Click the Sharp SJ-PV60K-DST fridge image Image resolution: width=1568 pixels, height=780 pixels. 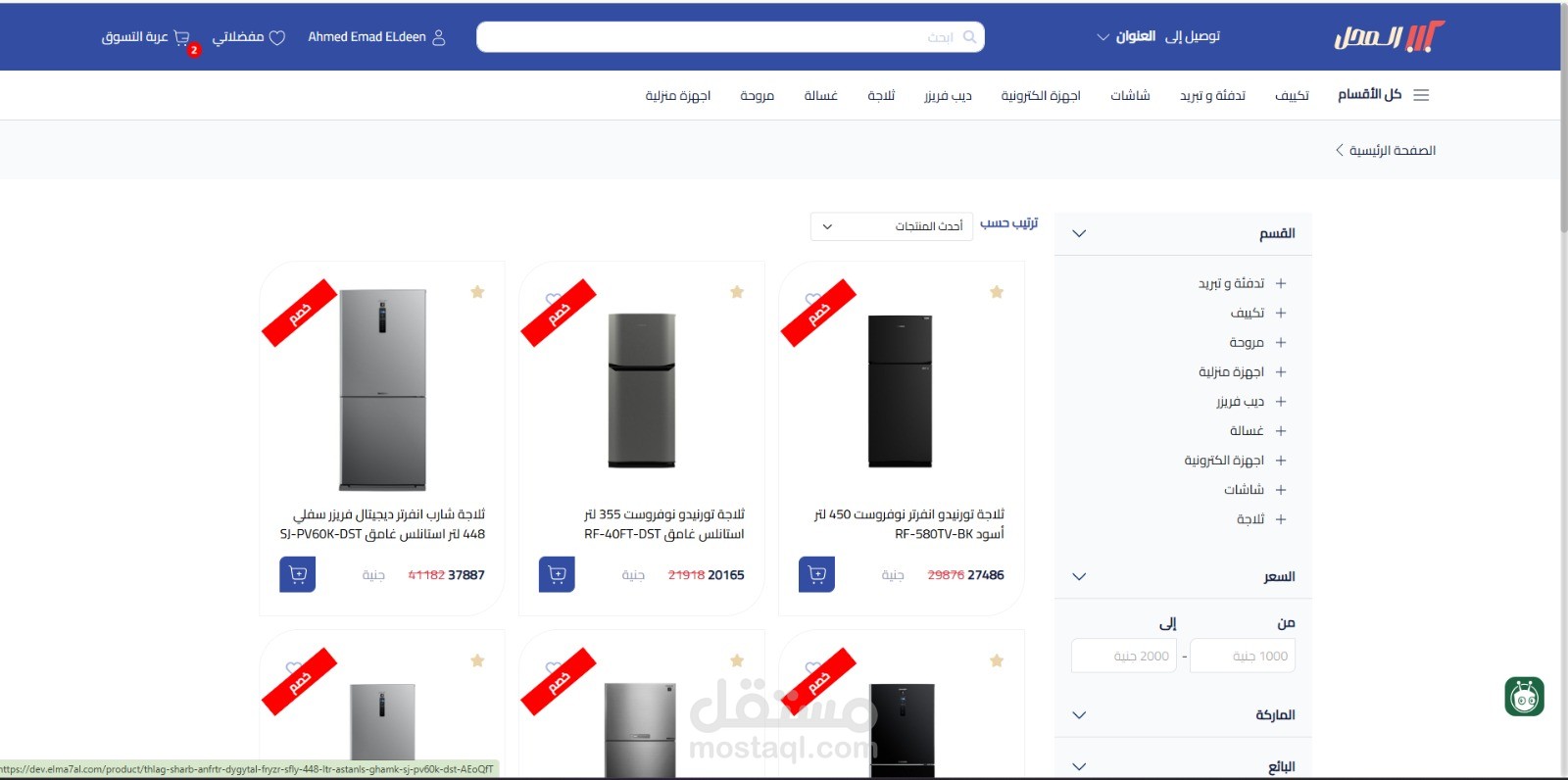[382, 389]
